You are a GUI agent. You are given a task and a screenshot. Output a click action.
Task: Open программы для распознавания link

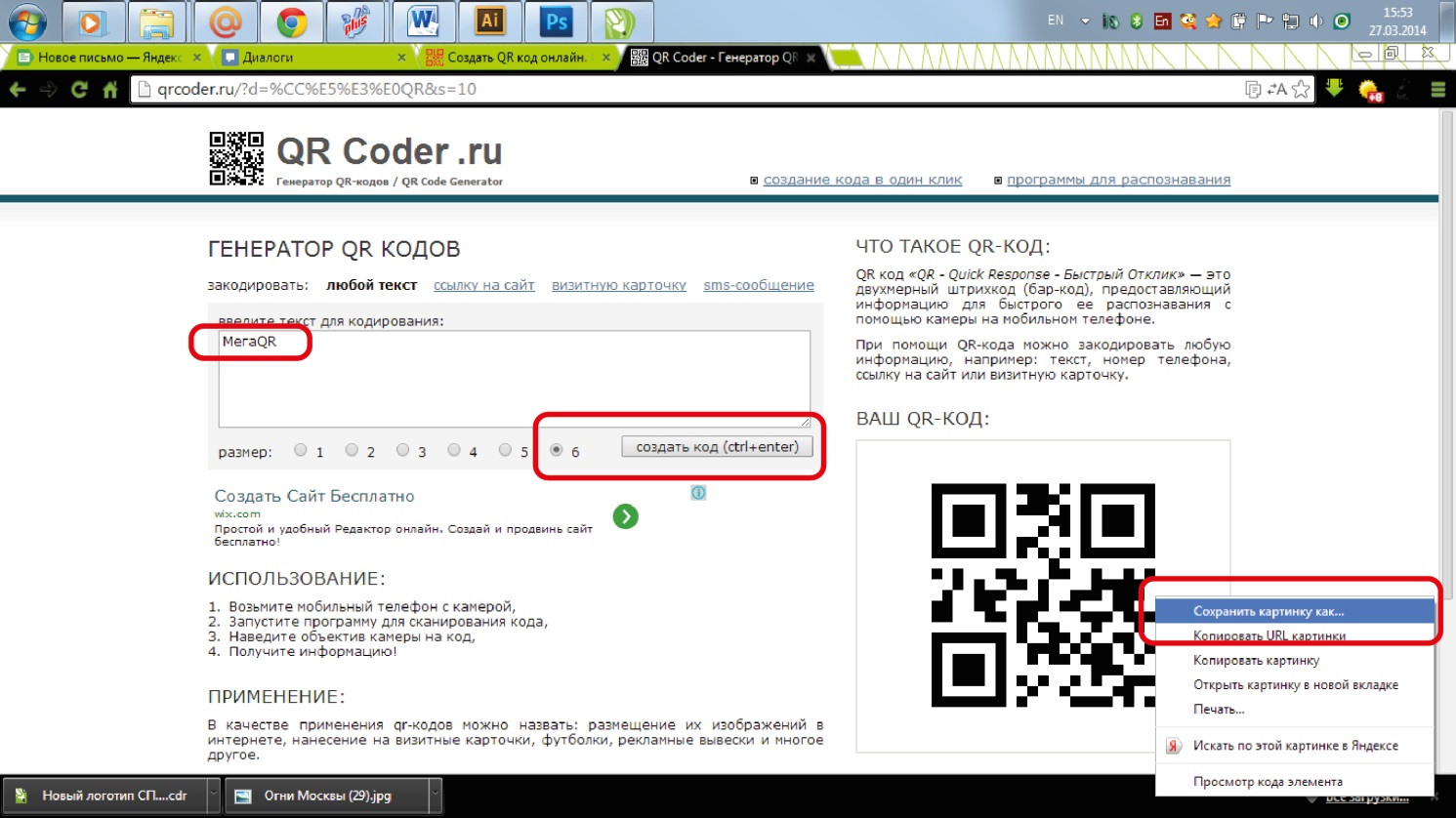[x=1118, y=180]
